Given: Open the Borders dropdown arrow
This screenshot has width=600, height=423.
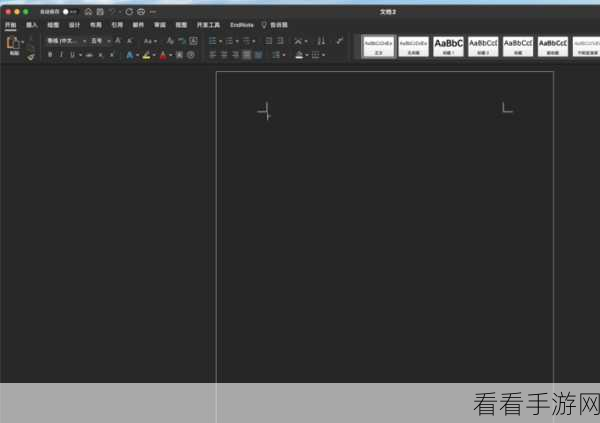Looking at the screenshot, I should coord(324,56).
